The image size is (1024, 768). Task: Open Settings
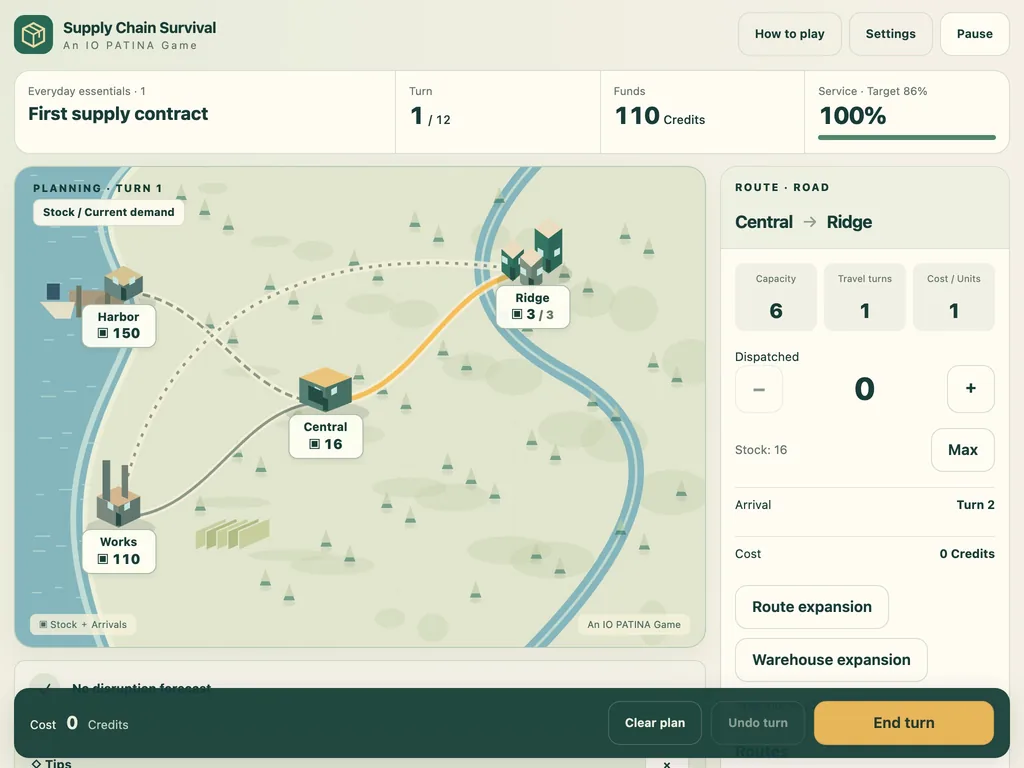click(890, 34)
